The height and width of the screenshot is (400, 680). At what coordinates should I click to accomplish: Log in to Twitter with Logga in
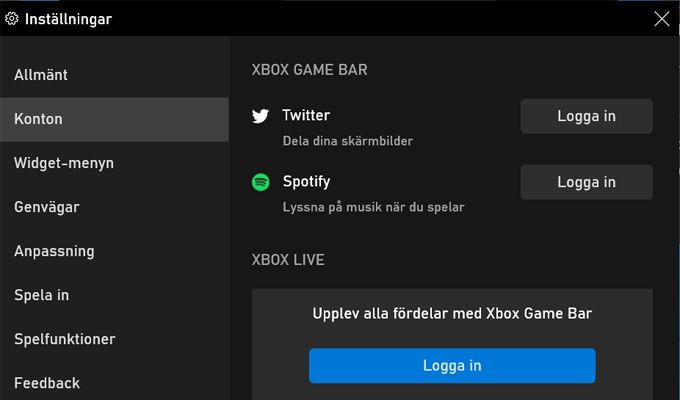(x=586, y=116)
